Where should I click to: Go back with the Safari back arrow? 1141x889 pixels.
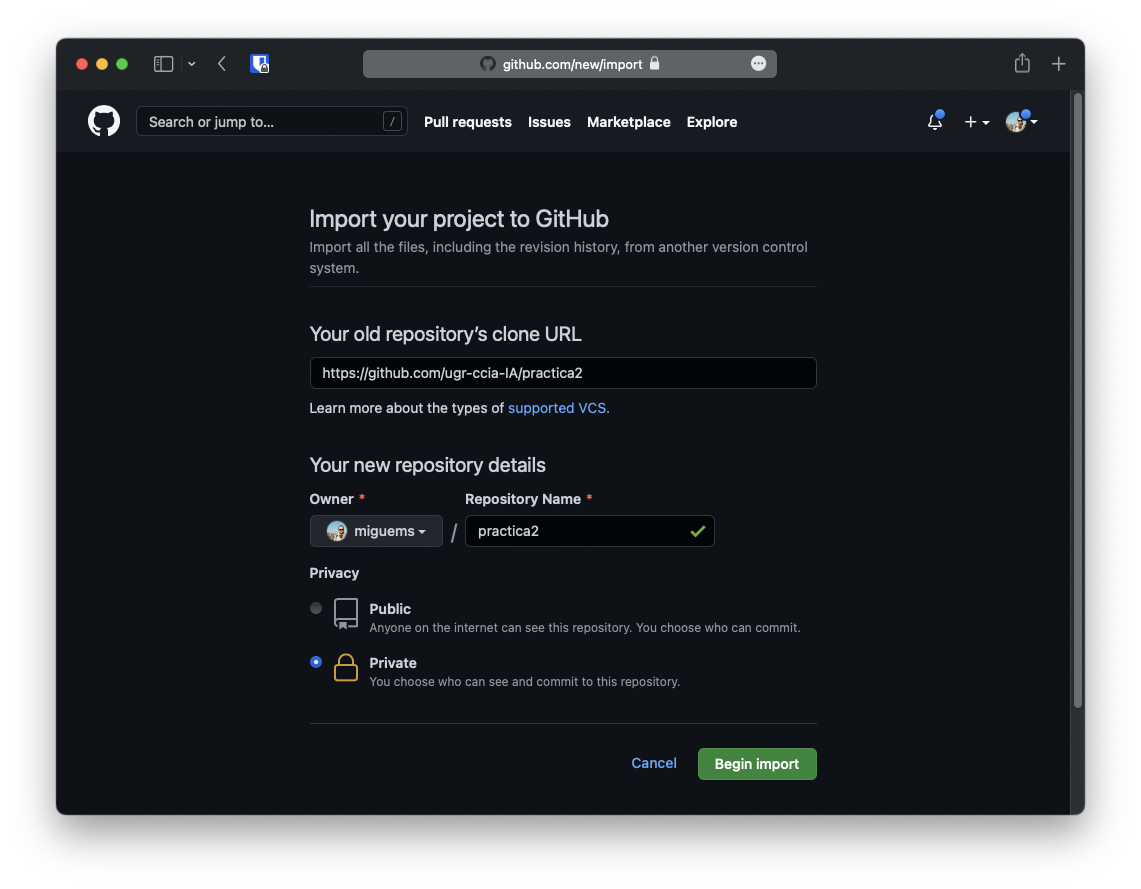coord(222,64)
